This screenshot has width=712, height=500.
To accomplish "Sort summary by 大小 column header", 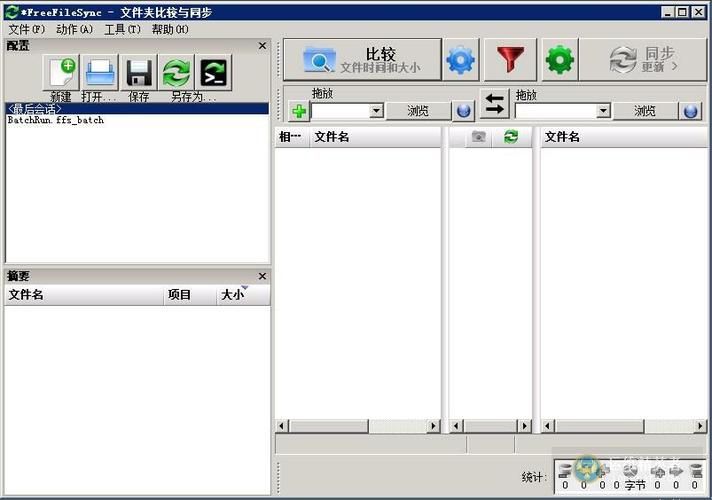I will 243,295.
